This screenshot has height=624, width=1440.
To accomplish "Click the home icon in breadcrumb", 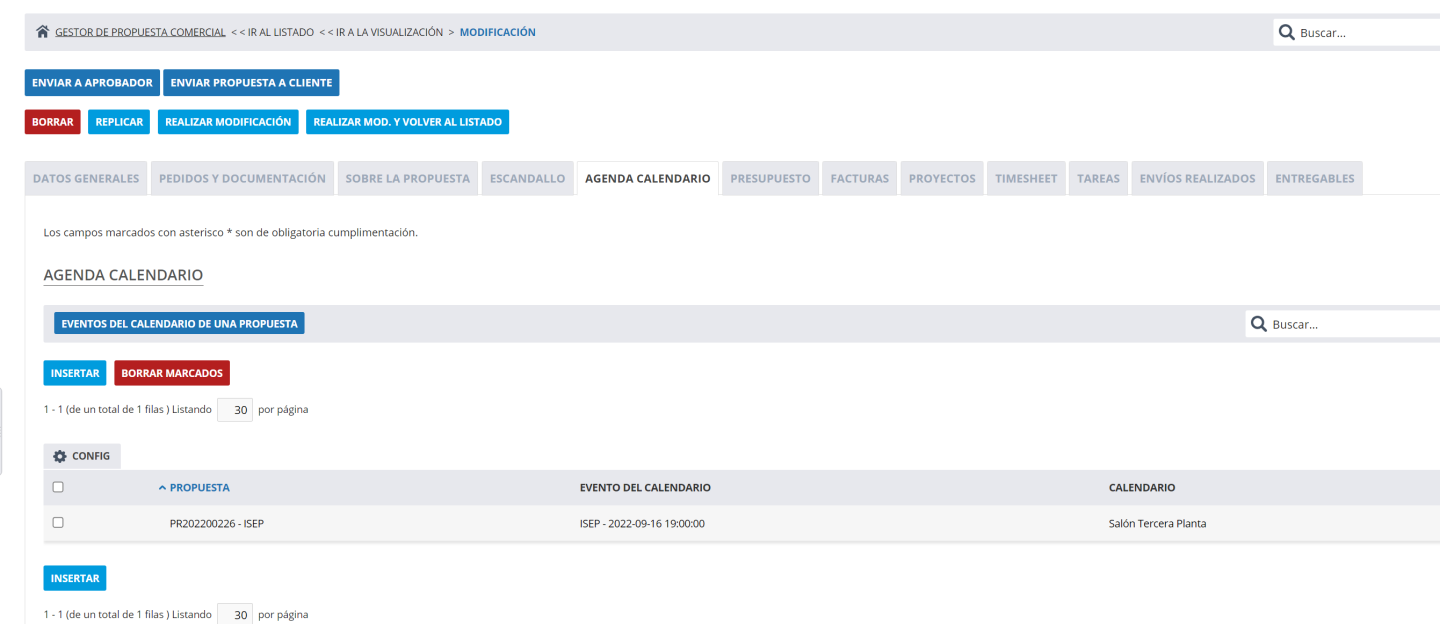I will point(42,32).
